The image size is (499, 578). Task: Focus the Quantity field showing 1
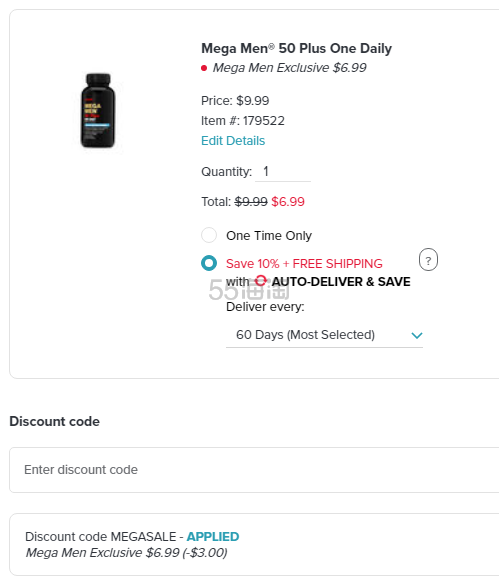pos(283,172)
